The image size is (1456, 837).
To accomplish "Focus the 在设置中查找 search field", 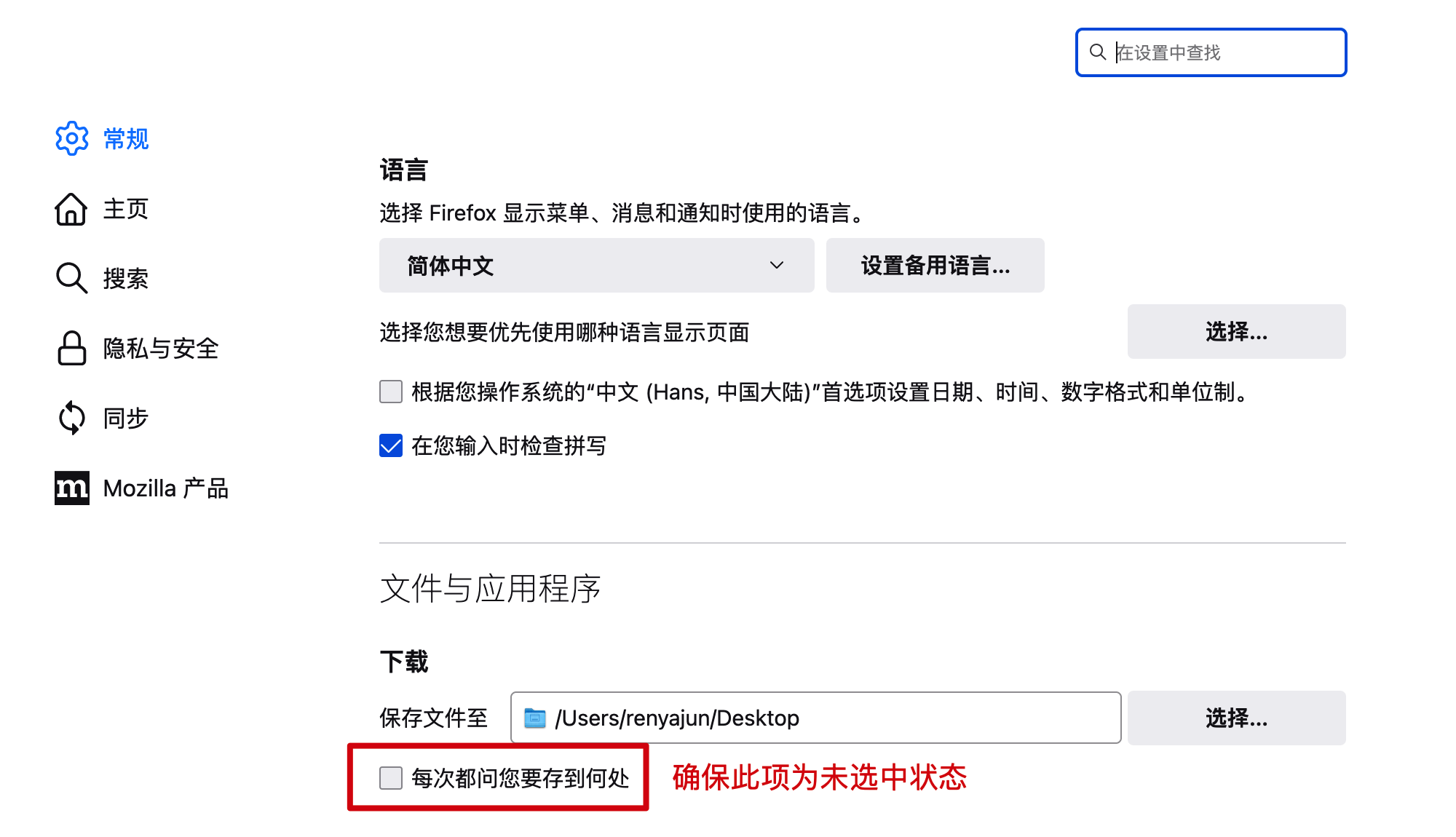I will tap(1211, 52).
